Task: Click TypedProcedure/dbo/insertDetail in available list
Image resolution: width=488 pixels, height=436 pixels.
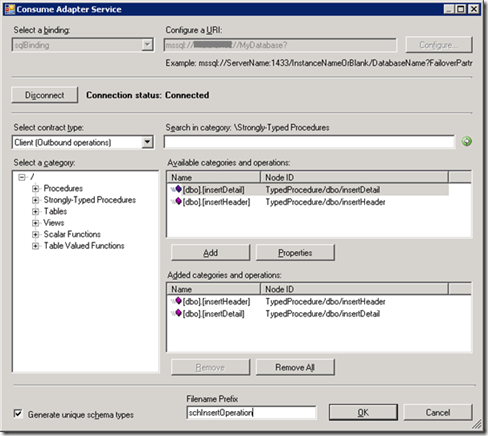Action: [323, 190]
